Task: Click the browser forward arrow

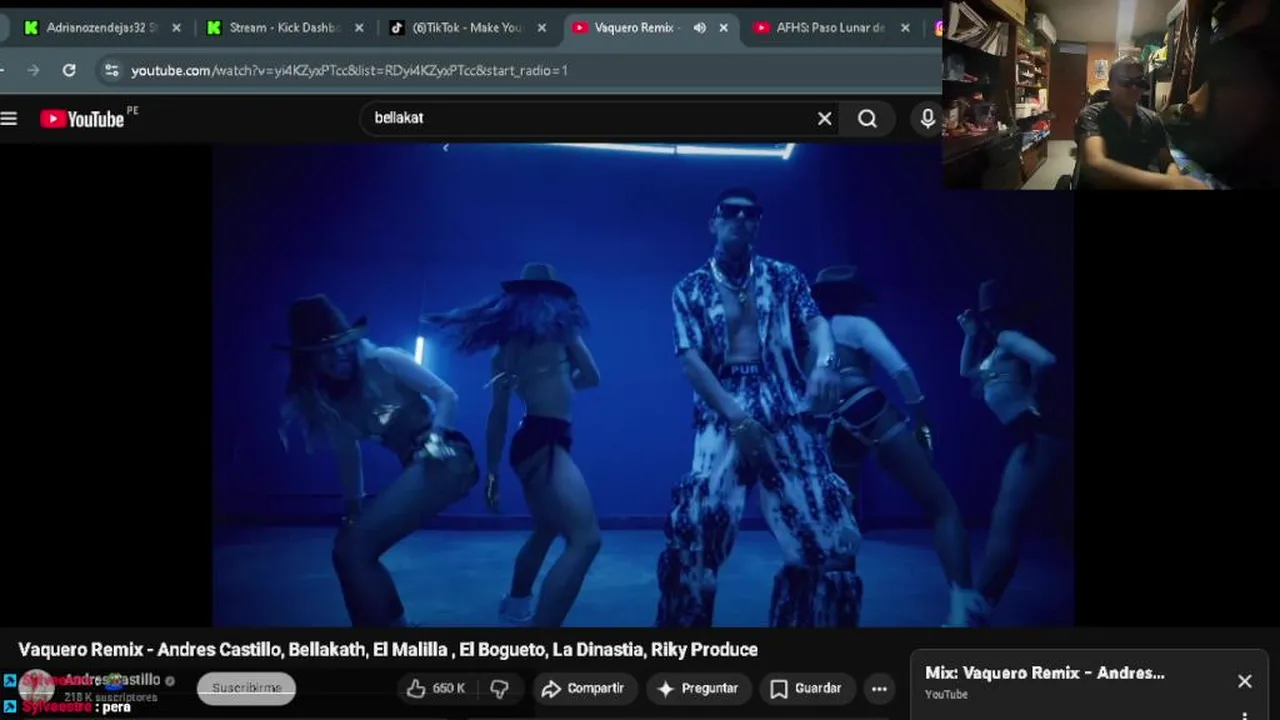Action: [33, 70]
